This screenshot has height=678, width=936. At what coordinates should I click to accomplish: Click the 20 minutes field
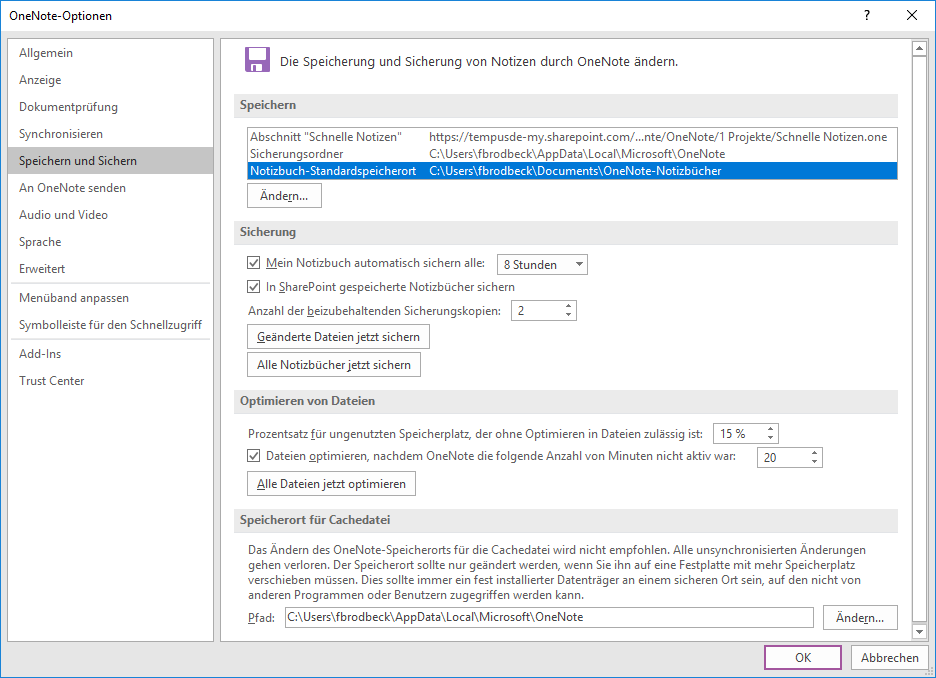[x=783, y=458]
